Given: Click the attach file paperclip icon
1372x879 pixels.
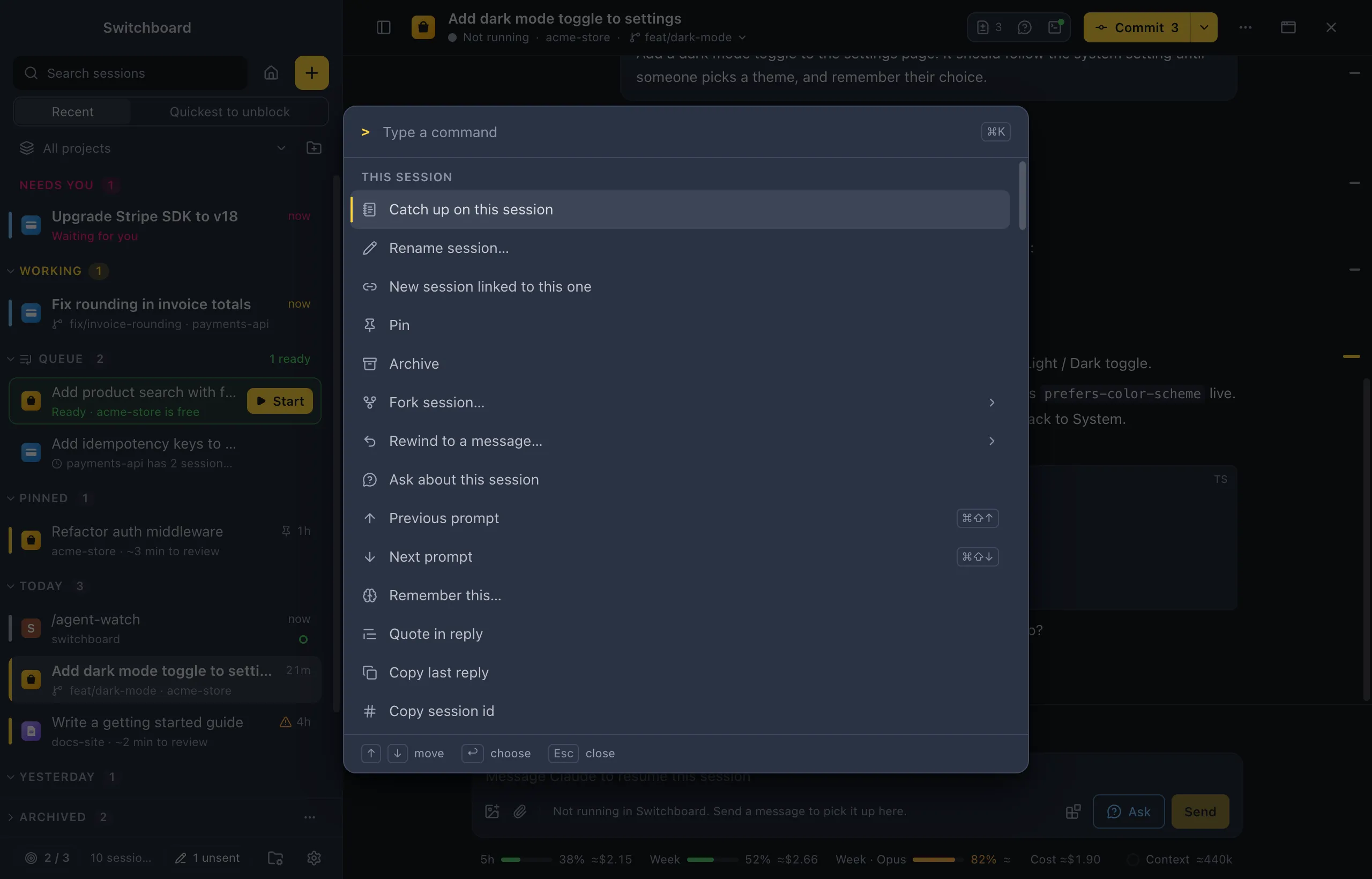Looking at the screenshot, I should coord(520,811).
